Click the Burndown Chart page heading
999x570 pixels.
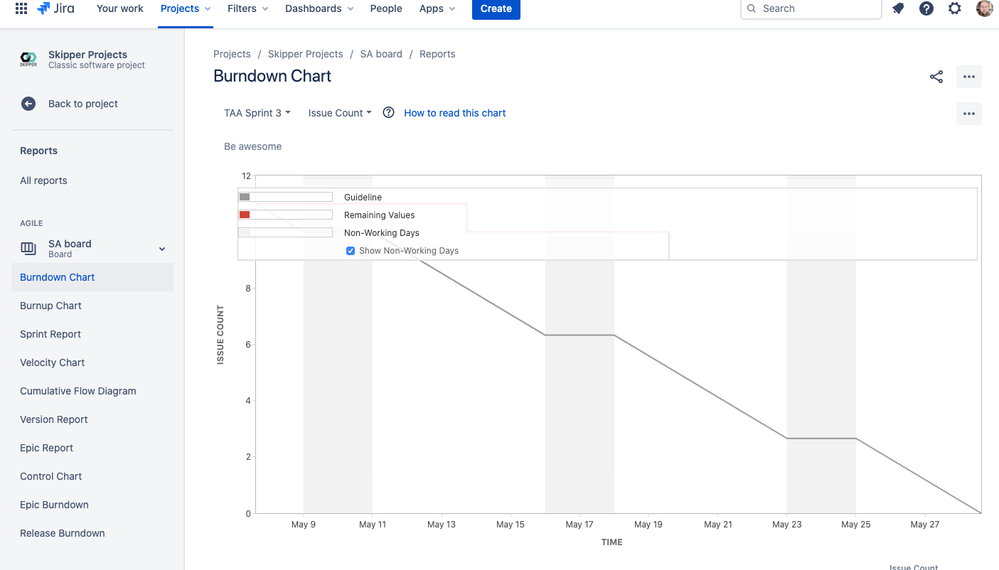click(272, 76)
